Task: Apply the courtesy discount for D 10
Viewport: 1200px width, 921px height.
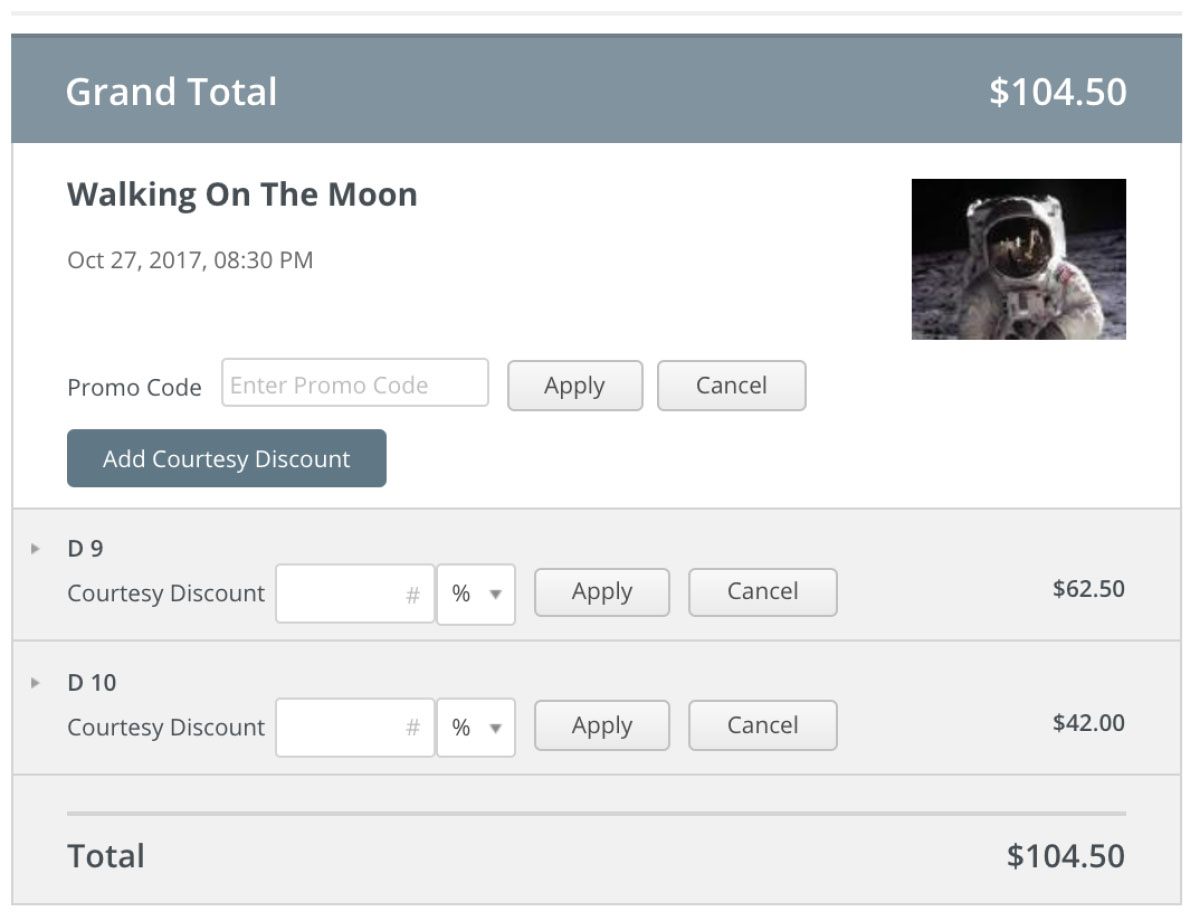Action: pos(601,726)
